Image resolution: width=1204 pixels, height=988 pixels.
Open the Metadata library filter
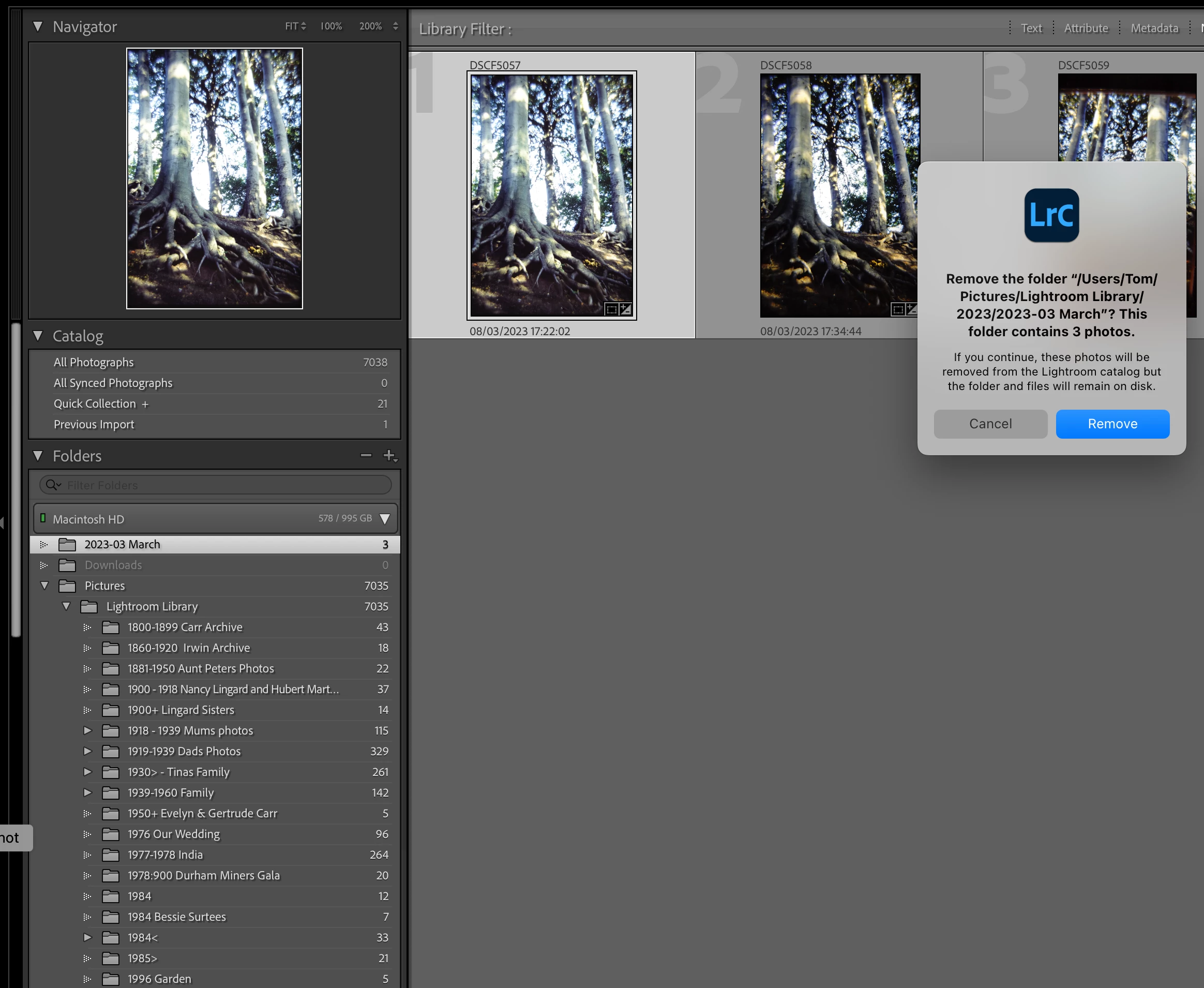point(1154,28)
